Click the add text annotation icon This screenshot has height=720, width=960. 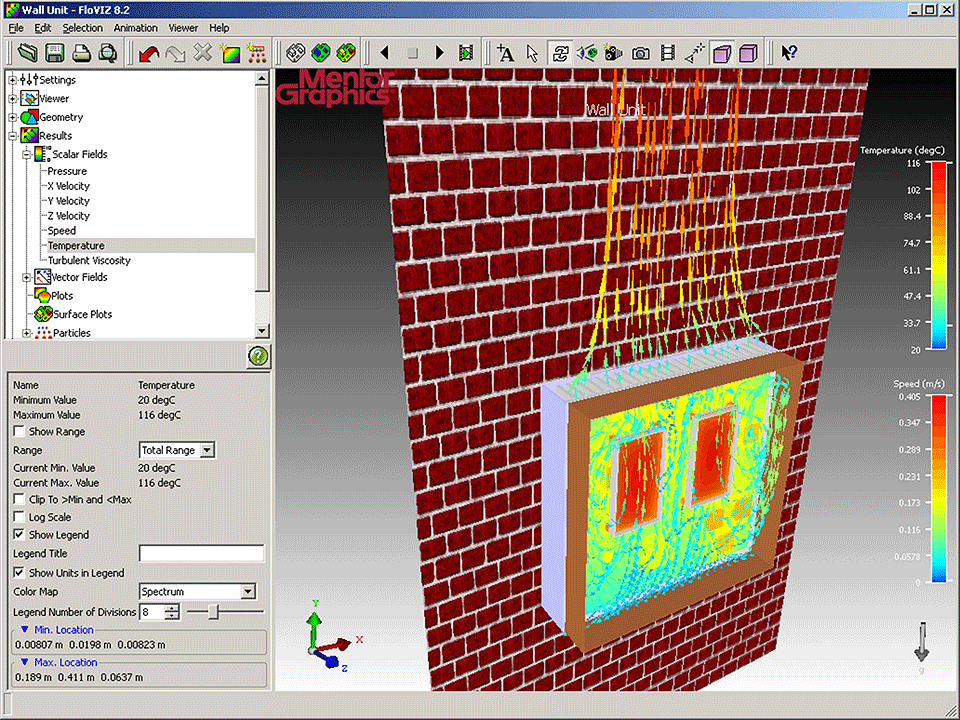point(505,53)
